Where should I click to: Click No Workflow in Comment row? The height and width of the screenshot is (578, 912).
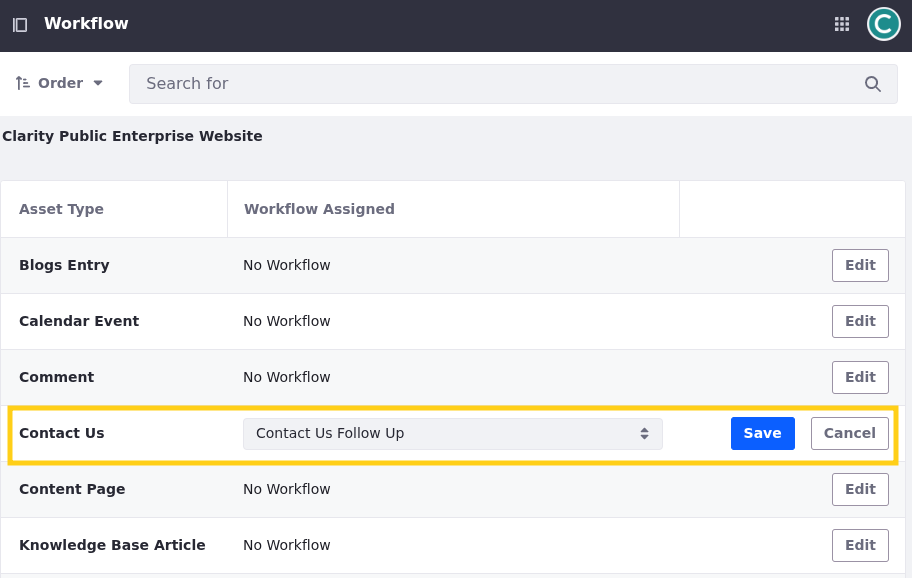click(287, 377)
